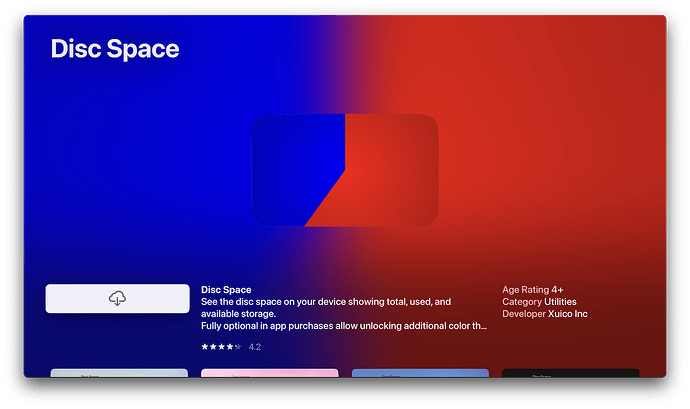
Task: Open the pink screenshot thumbnail
Action: pos(270,373)
